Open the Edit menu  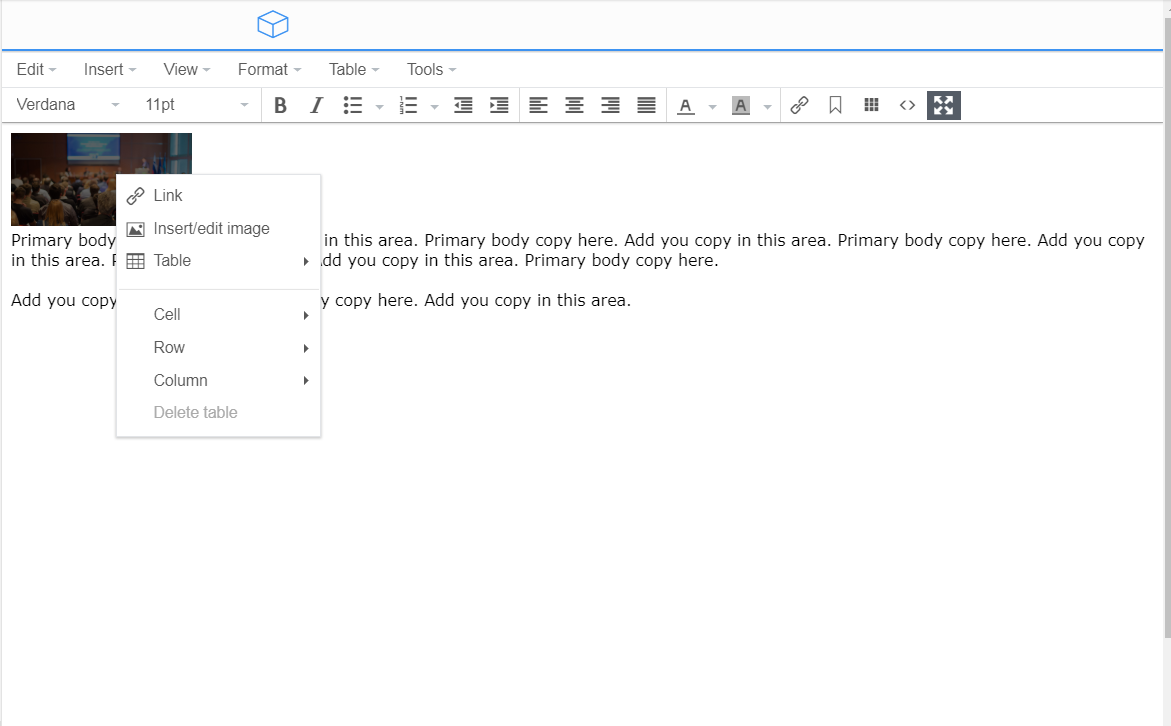tap(36, 69)
